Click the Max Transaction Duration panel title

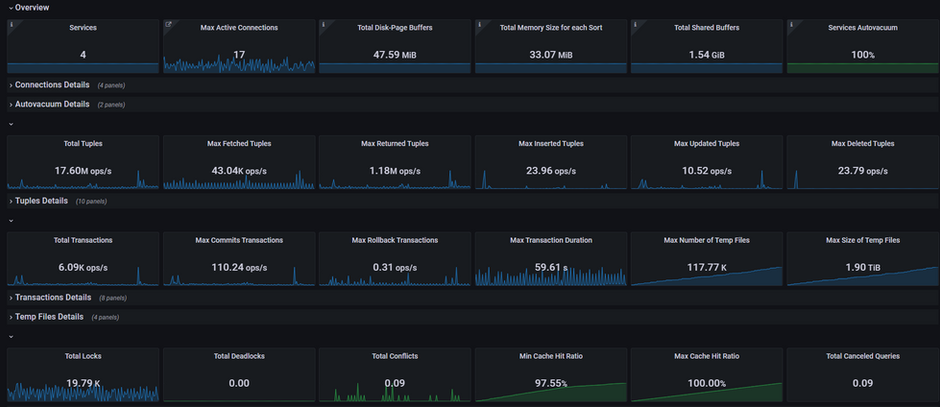(x=550, y=240)
